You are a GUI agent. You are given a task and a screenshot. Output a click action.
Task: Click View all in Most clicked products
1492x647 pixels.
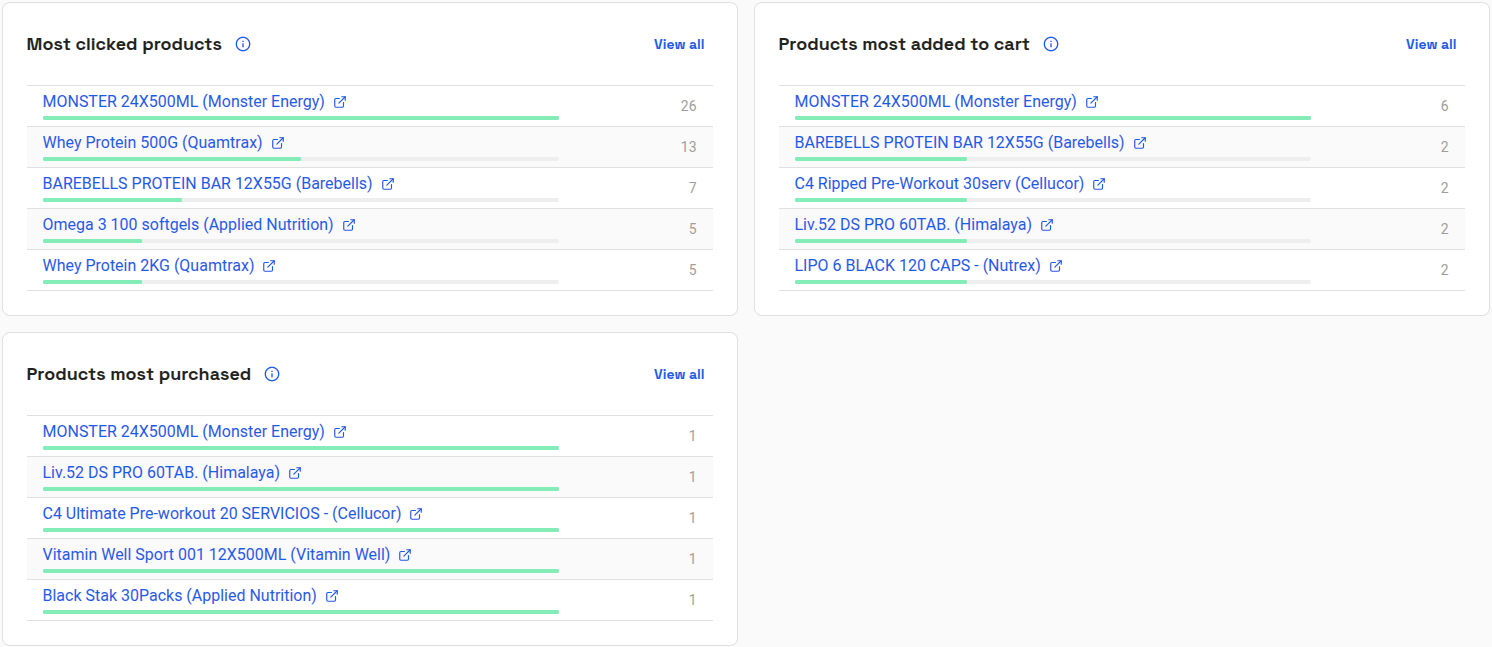(679, 44)
